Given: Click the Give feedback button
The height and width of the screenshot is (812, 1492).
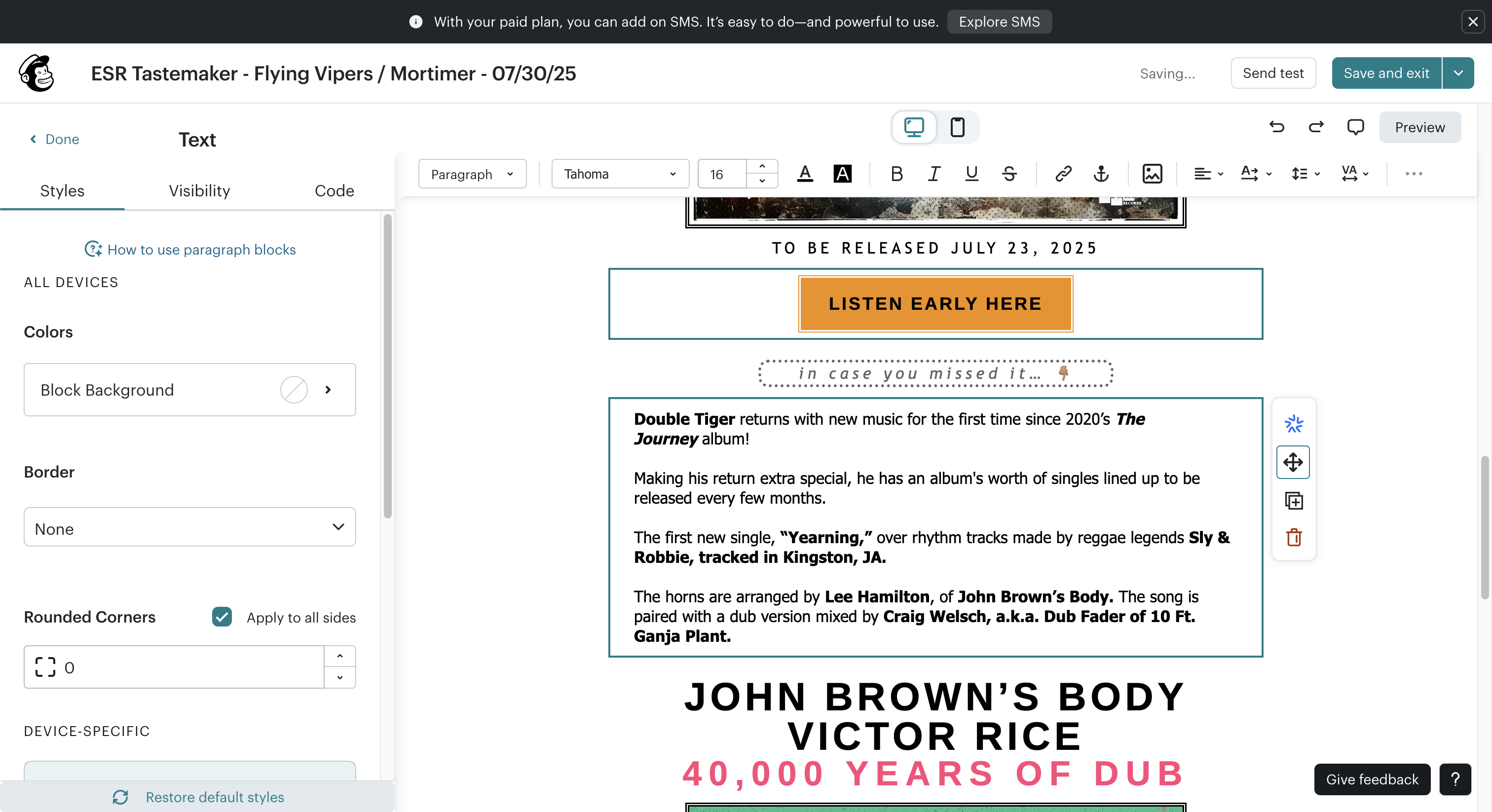Looking at the screenshot, I should [x=1372, y=779].
